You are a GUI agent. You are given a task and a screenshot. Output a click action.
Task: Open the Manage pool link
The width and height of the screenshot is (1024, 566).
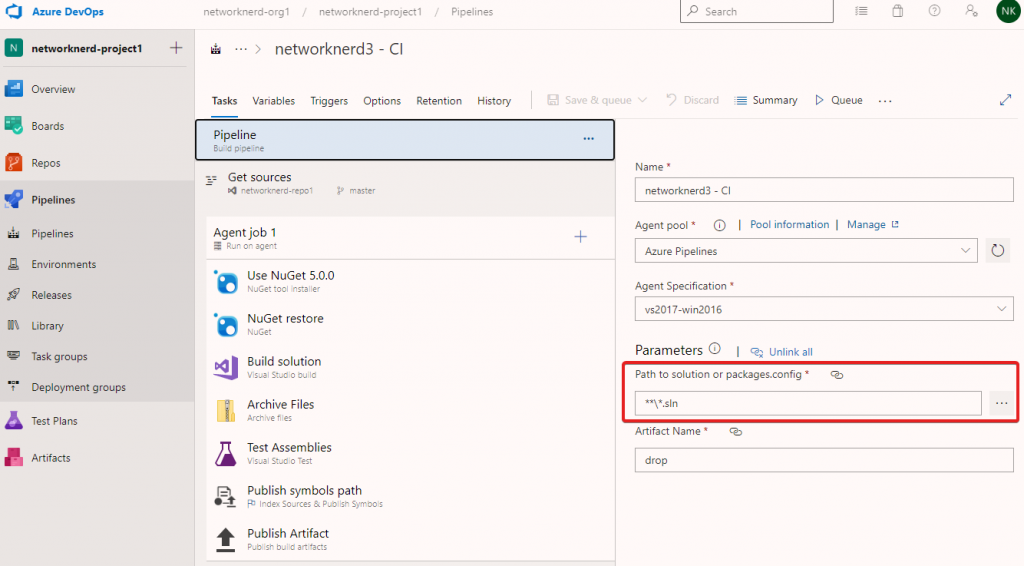pos(872,225)
